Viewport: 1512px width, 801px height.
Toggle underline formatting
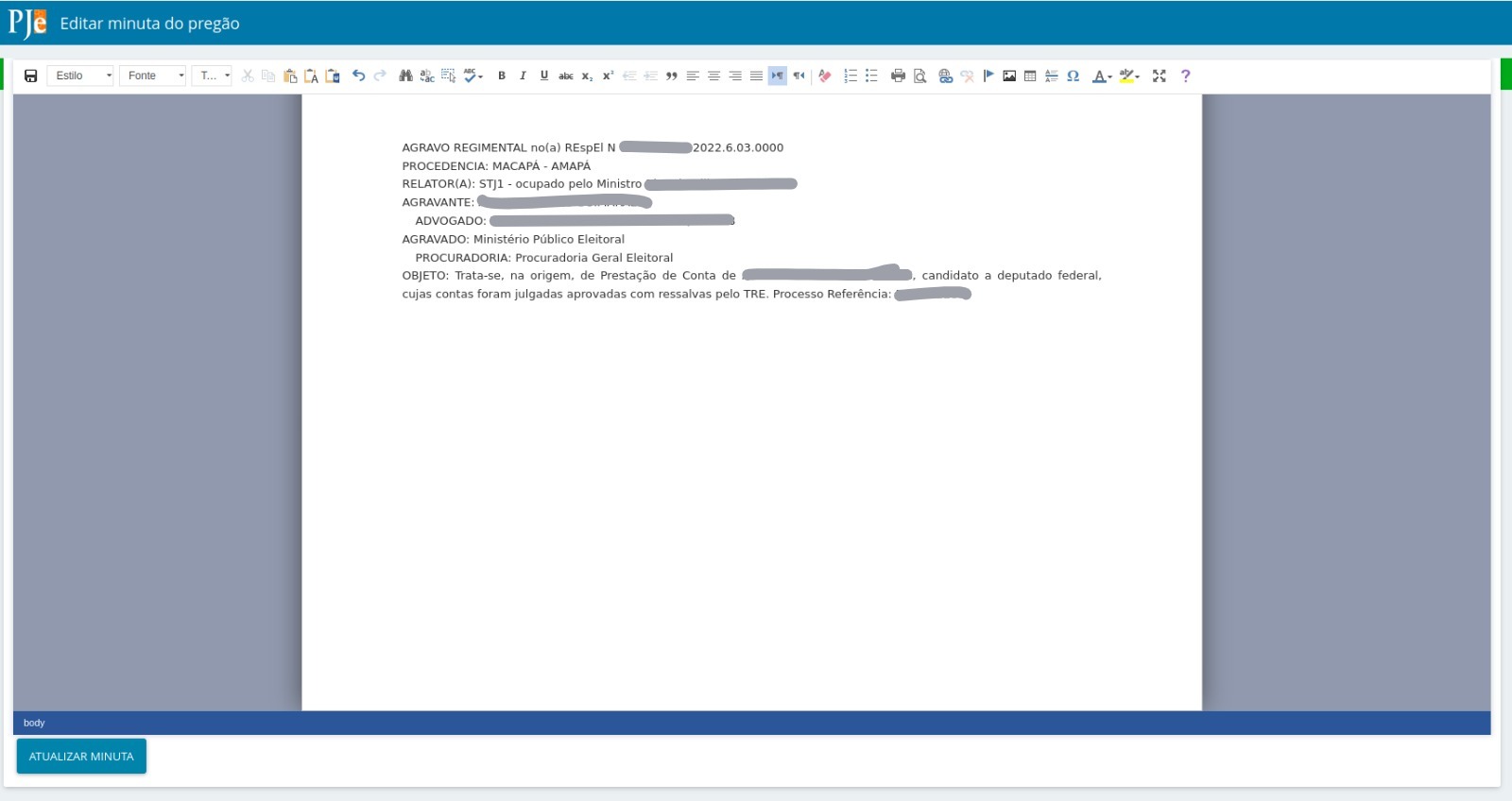tap(544, 76)
